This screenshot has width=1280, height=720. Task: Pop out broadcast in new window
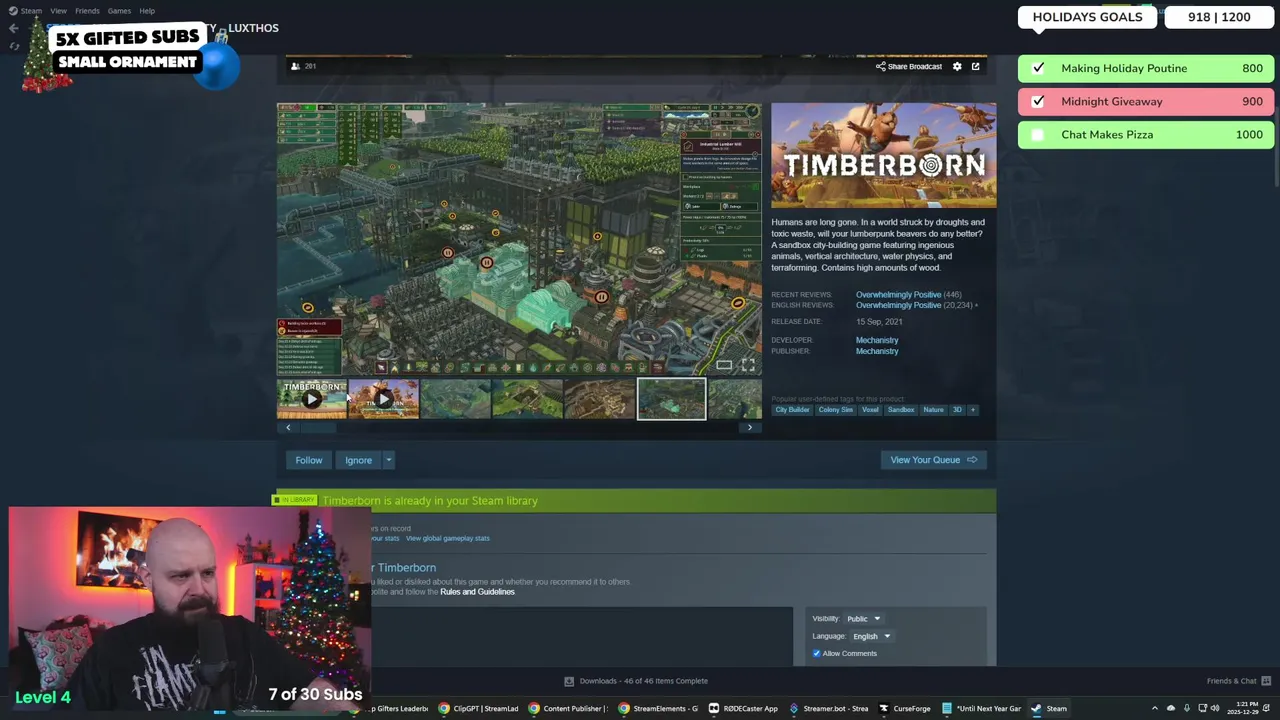975,66
